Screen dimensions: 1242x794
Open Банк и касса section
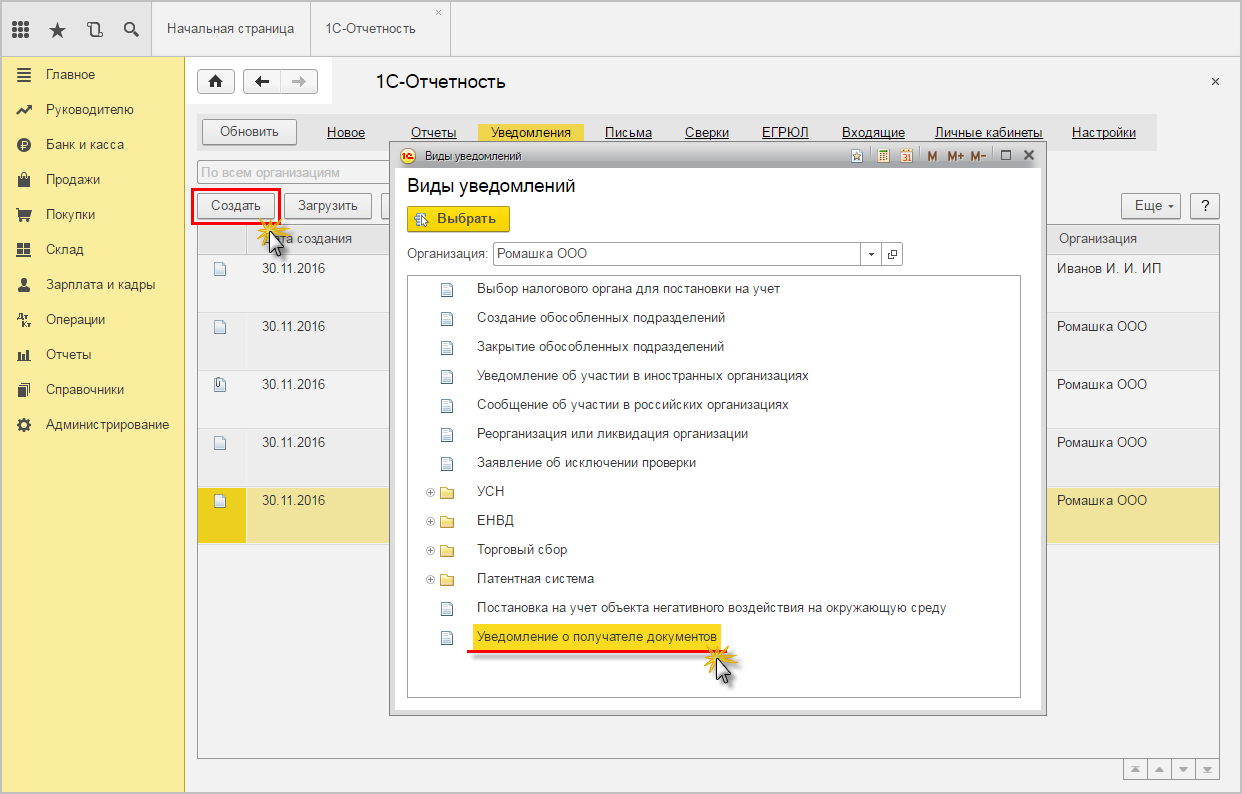click(x=85, y=145)
